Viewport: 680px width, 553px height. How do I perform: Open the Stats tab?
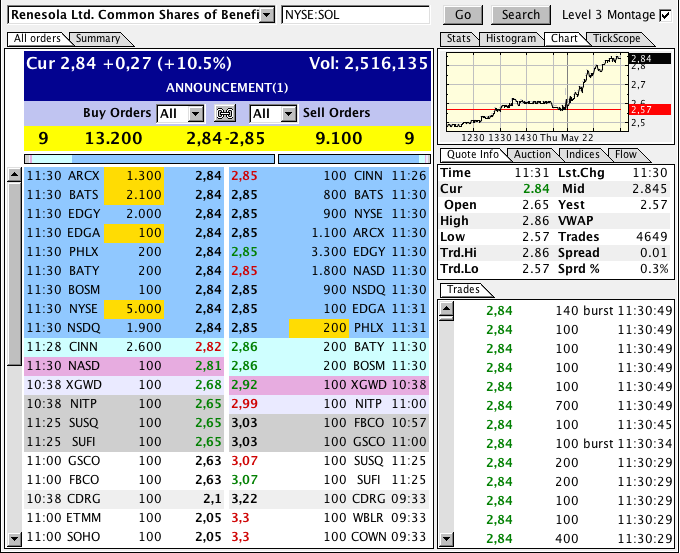pos(459,39)
